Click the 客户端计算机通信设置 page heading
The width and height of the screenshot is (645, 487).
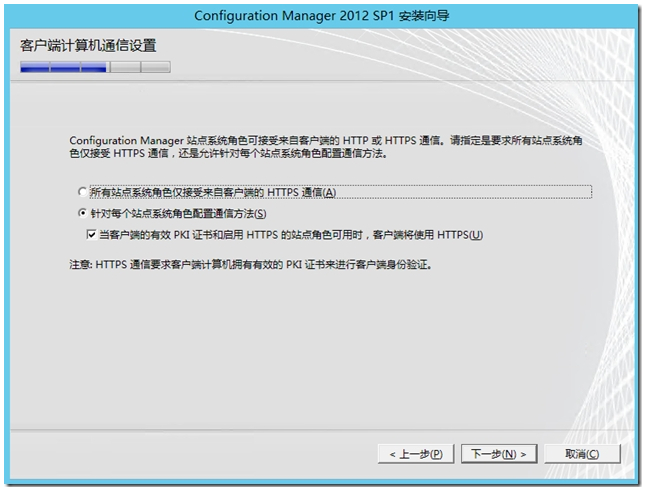pyautogui.click(x=88, y=46)
